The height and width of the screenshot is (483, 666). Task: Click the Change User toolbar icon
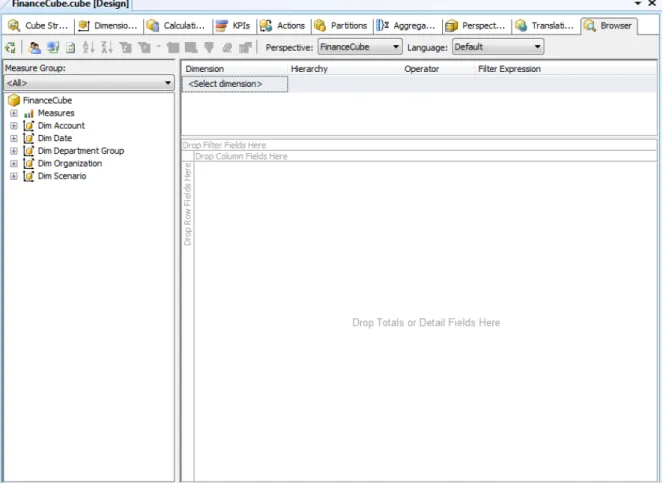(x=34, y=47)
